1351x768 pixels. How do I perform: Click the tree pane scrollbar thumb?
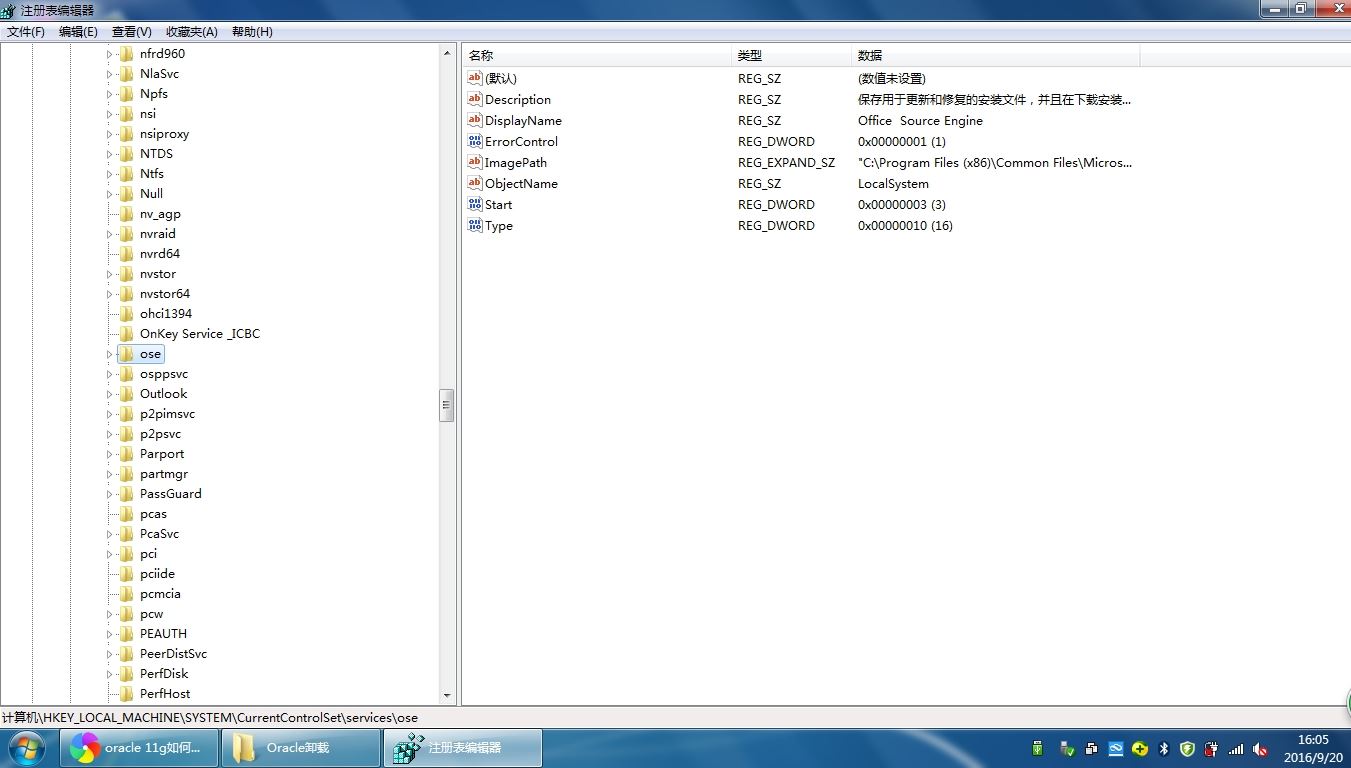coord(447,405)
